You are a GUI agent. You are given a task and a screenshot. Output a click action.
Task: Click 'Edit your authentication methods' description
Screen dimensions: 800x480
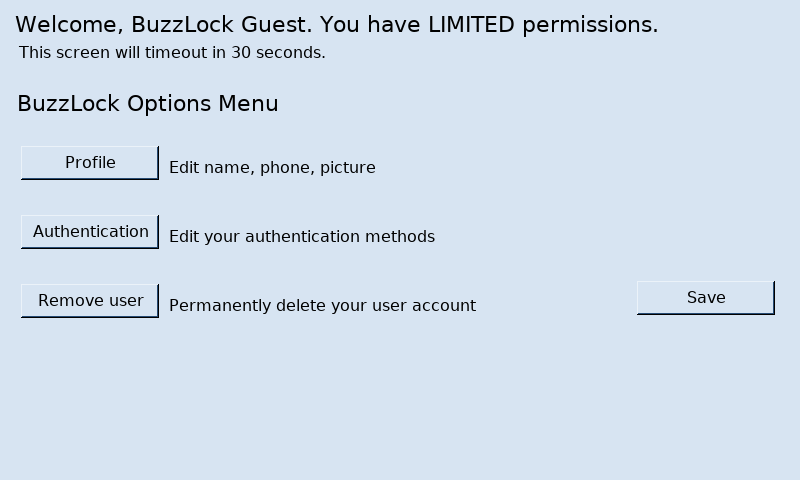302,237
